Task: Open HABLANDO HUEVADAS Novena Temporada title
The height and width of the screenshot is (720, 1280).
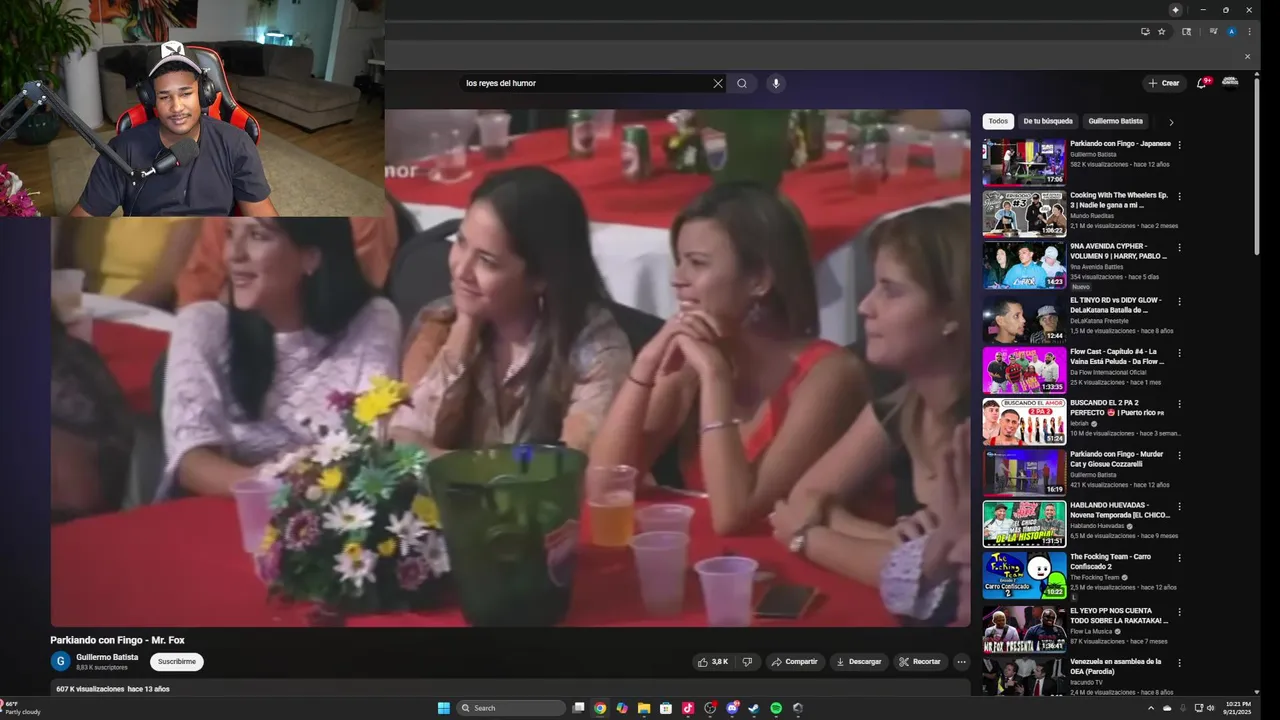Action: point(1119,510)
